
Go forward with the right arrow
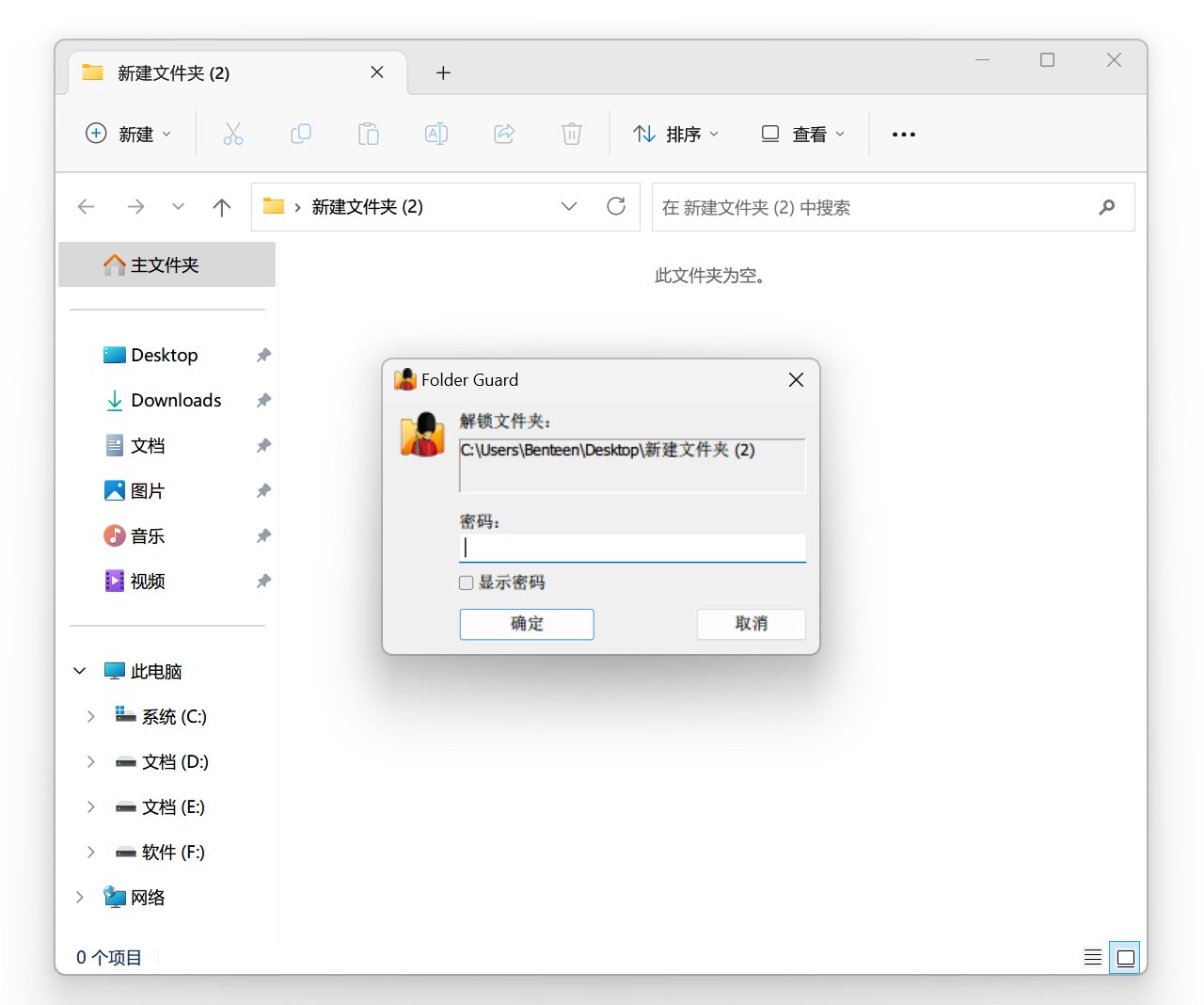pyautogui.click(x=135, y=207)
